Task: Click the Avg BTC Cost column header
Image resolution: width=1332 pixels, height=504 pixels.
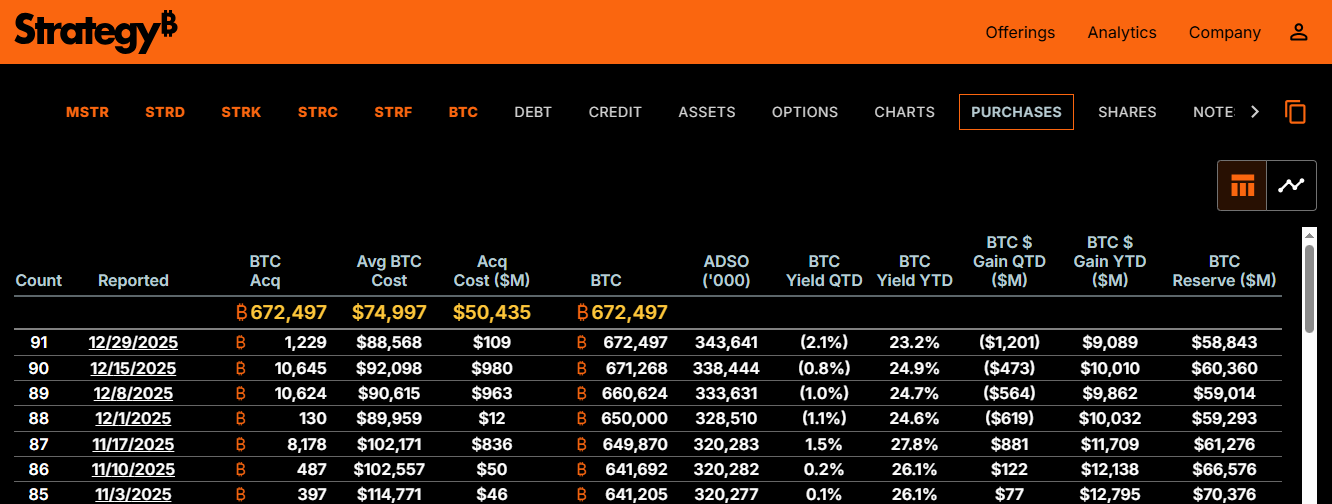Action: coord(389,271)
